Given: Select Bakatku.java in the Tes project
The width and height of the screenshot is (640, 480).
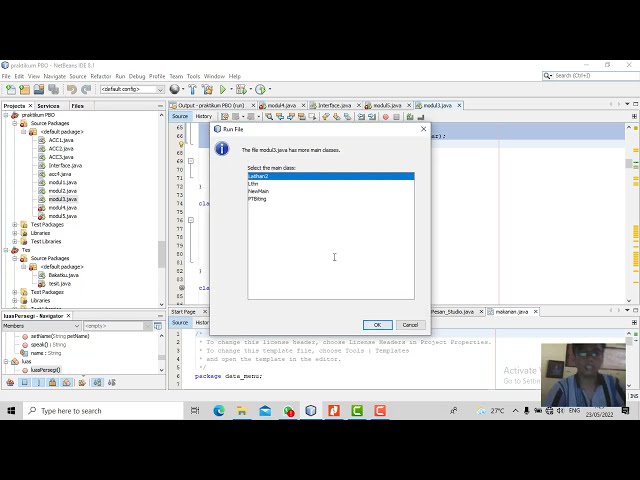Looking at the screenshot, I should point(63,275).
